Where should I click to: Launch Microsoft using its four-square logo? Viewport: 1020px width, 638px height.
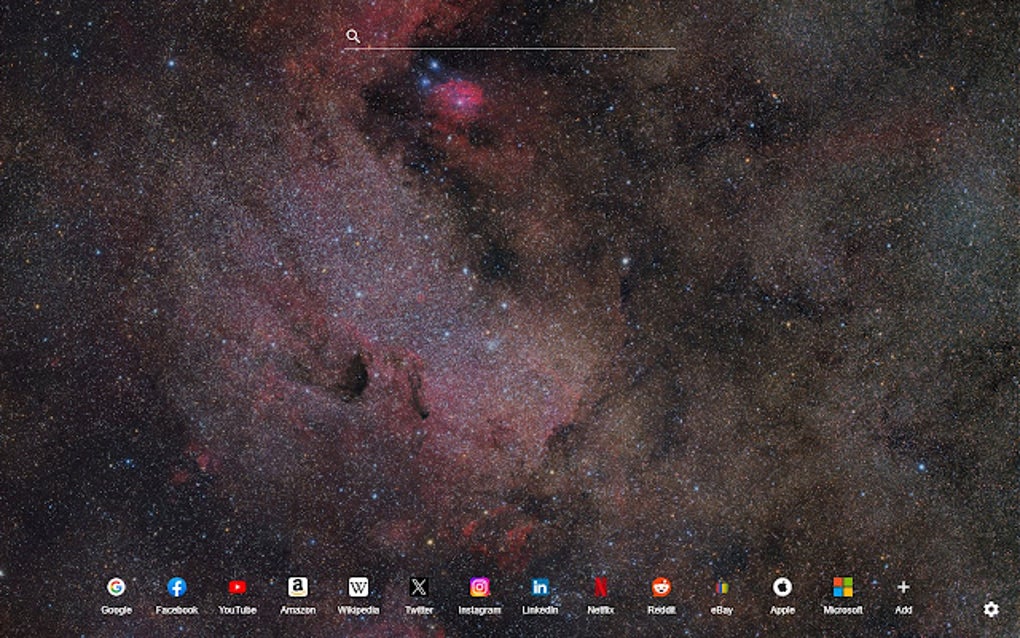pos(842,588)
